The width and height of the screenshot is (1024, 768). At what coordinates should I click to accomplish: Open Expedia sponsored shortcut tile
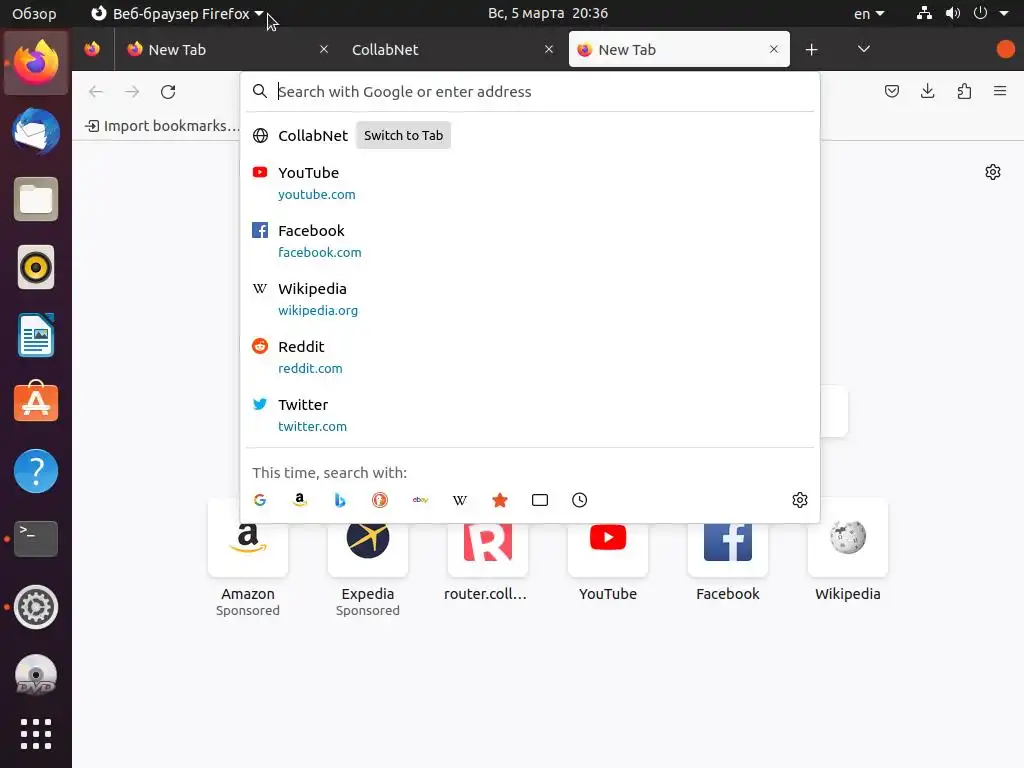(368, 558)
